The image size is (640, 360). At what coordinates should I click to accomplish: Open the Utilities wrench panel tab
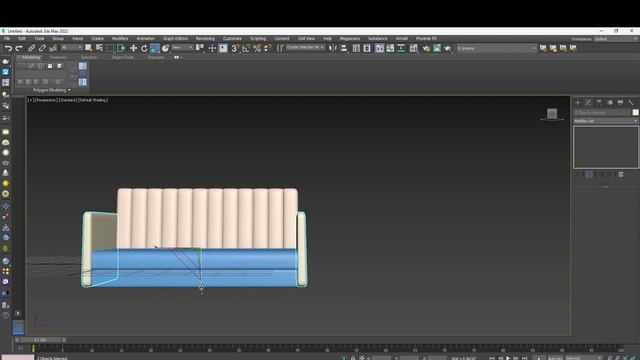click(x=631, y=102)
